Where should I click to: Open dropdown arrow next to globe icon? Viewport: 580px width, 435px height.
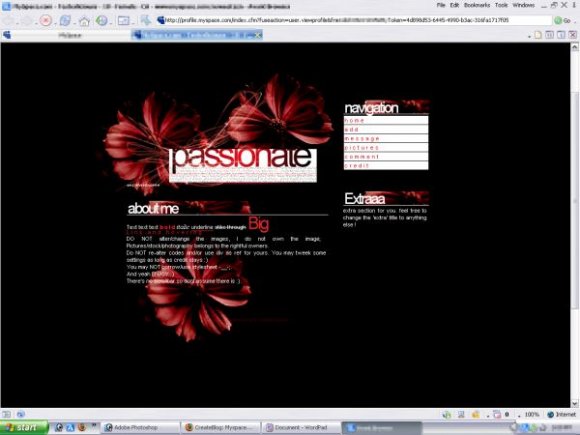[110, 23]
